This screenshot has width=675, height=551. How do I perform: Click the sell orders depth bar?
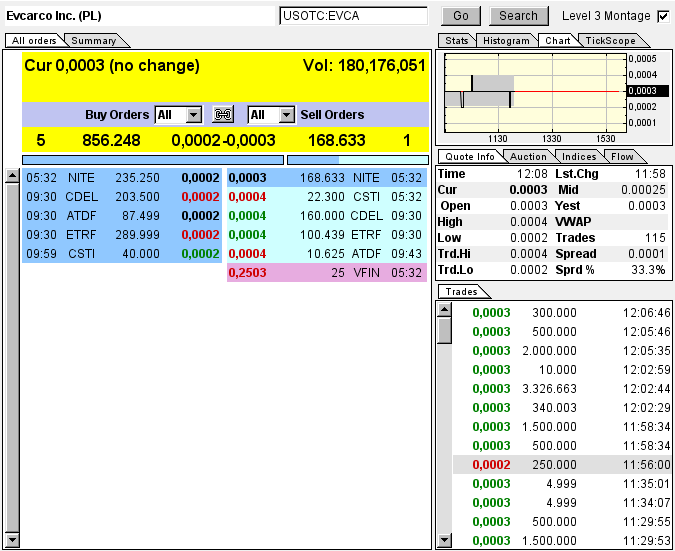point(358,160)
